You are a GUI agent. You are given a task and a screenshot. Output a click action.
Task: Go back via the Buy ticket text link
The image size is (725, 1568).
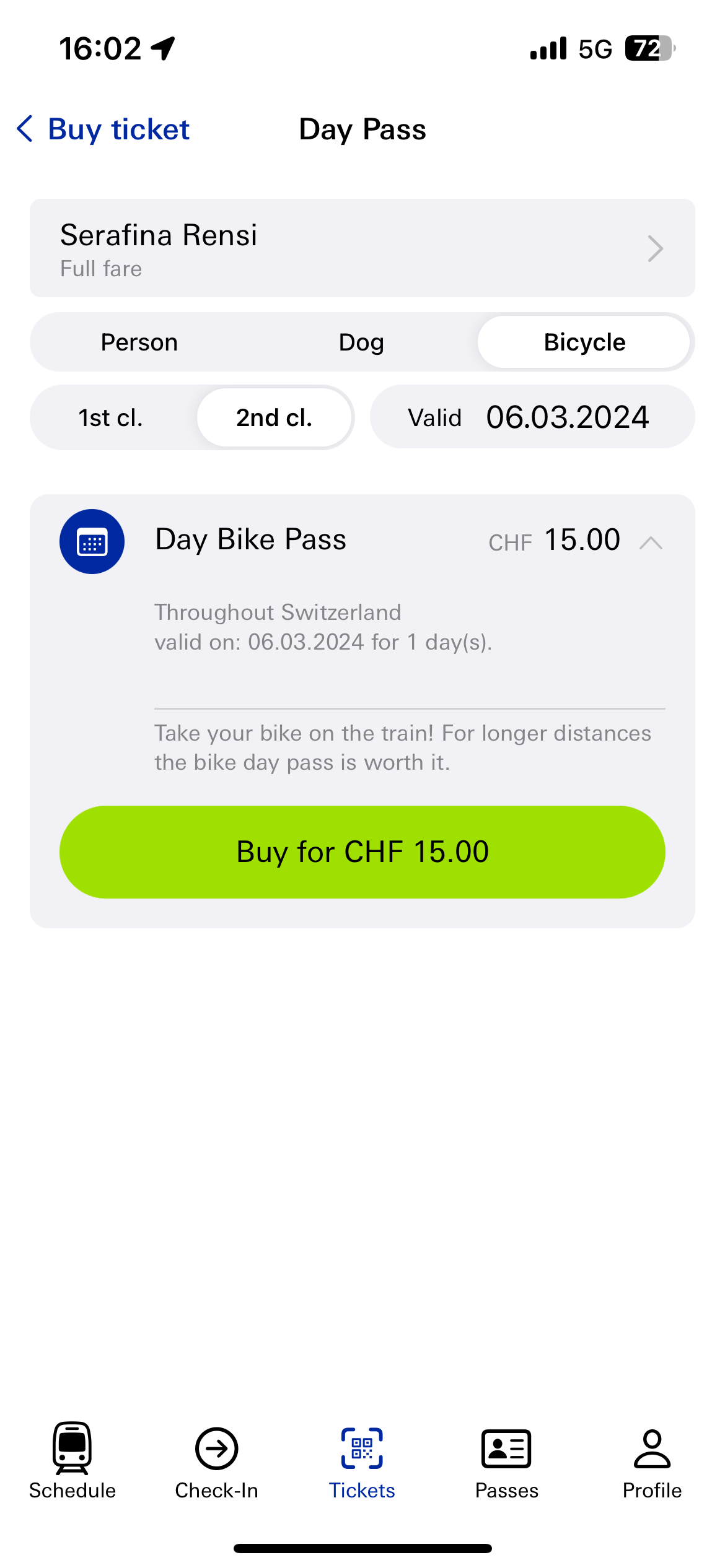click(119, 129)
